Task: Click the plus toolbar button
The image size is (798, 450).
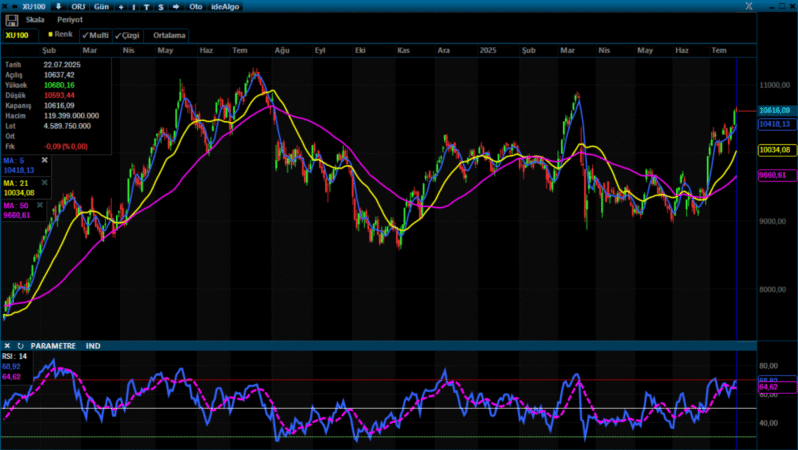Action: coord(121,7)
